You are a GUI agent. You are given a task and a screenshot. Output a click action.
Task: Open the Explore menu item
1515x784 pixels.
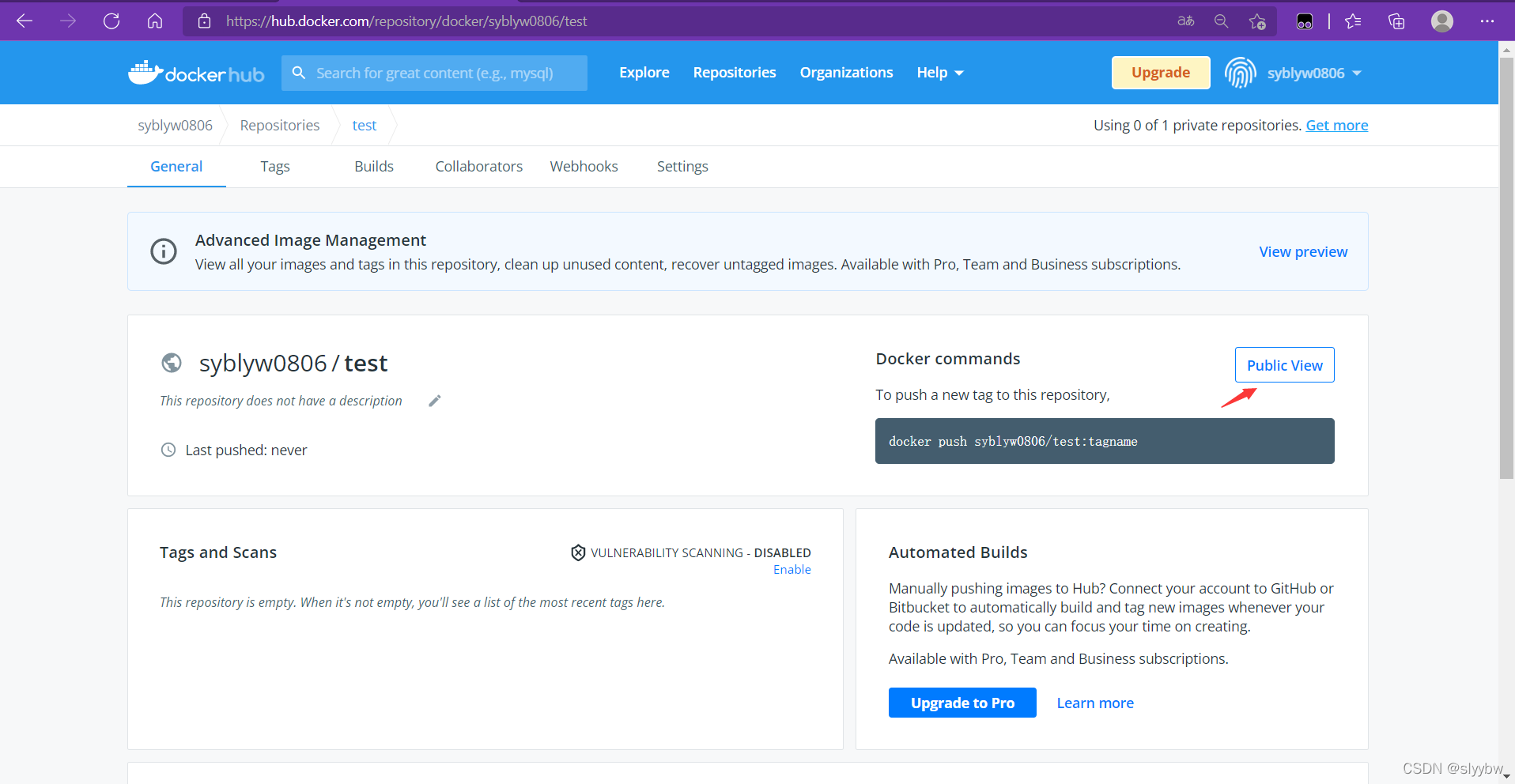[644, 73]
